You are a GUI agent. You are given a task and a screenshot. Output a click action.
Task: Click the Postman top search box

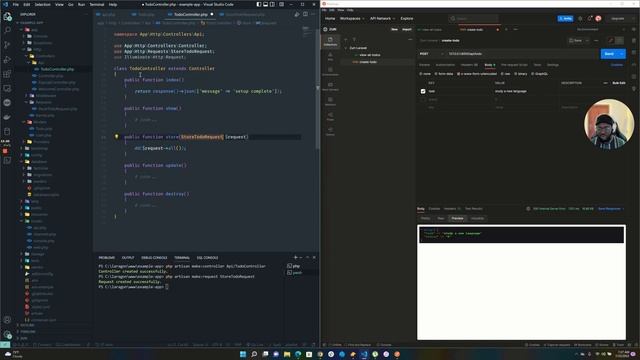point(473,18)
